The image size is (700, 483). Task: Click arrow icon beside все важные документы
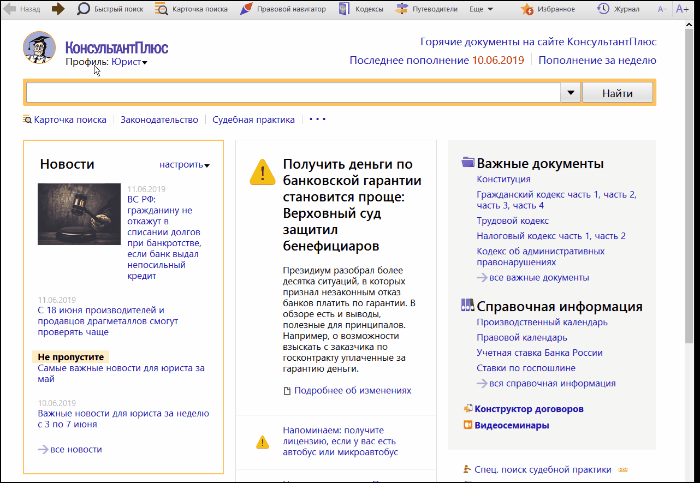click(x=482, y=277)
